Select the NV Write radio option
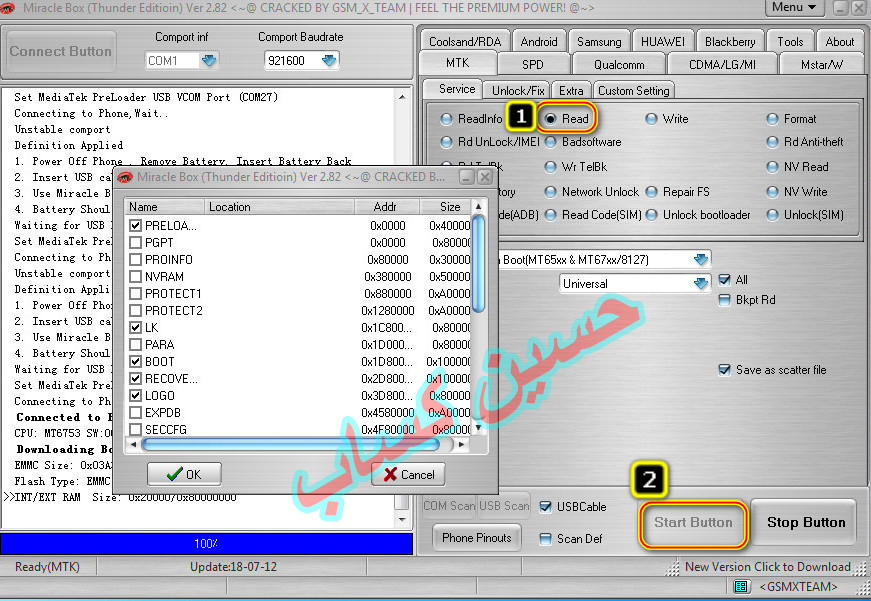871x601 pixels. coord(772,192)
